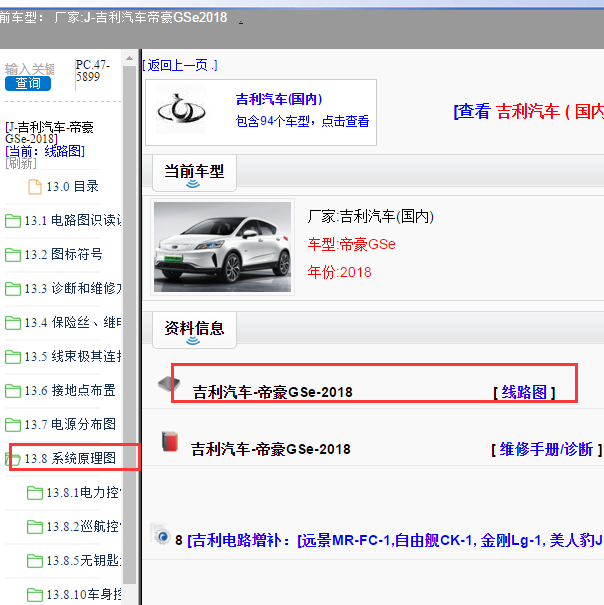604x605 pixels.
Task: Expand the 13.5 线束极其连接 folder
Action: [x=73, y=357]
